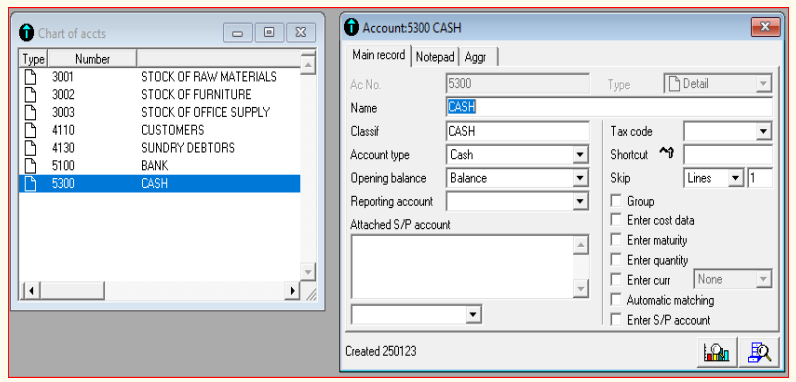Click document icon for account 5100

point(31,166)
